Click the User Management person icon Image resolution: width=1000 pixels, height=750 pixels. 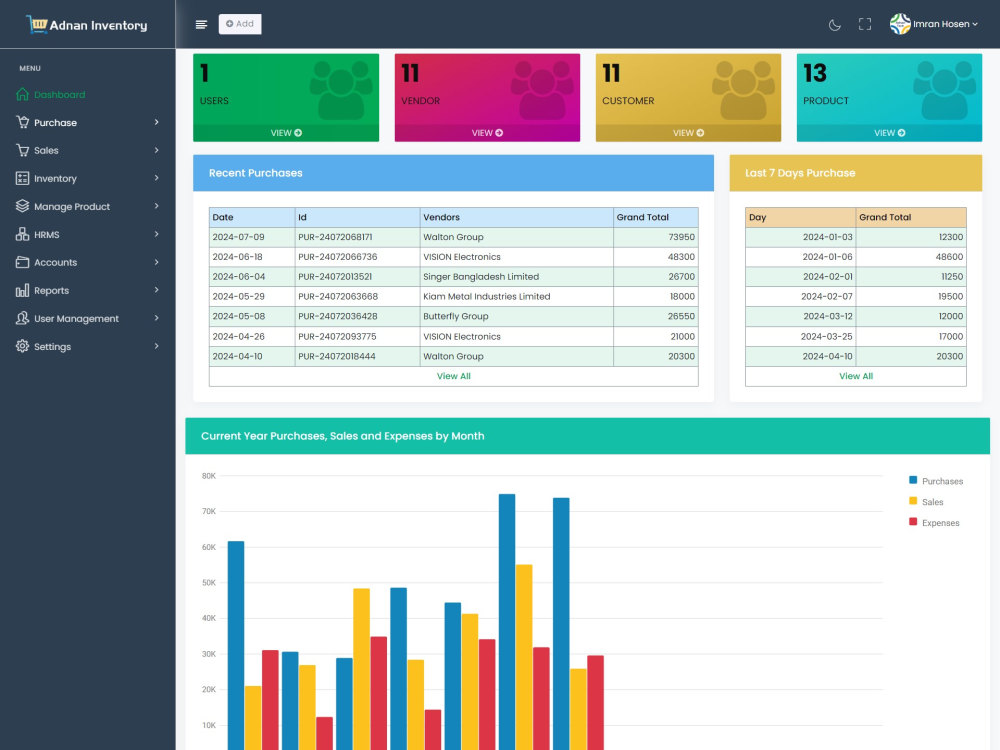(x=22, y=318)
